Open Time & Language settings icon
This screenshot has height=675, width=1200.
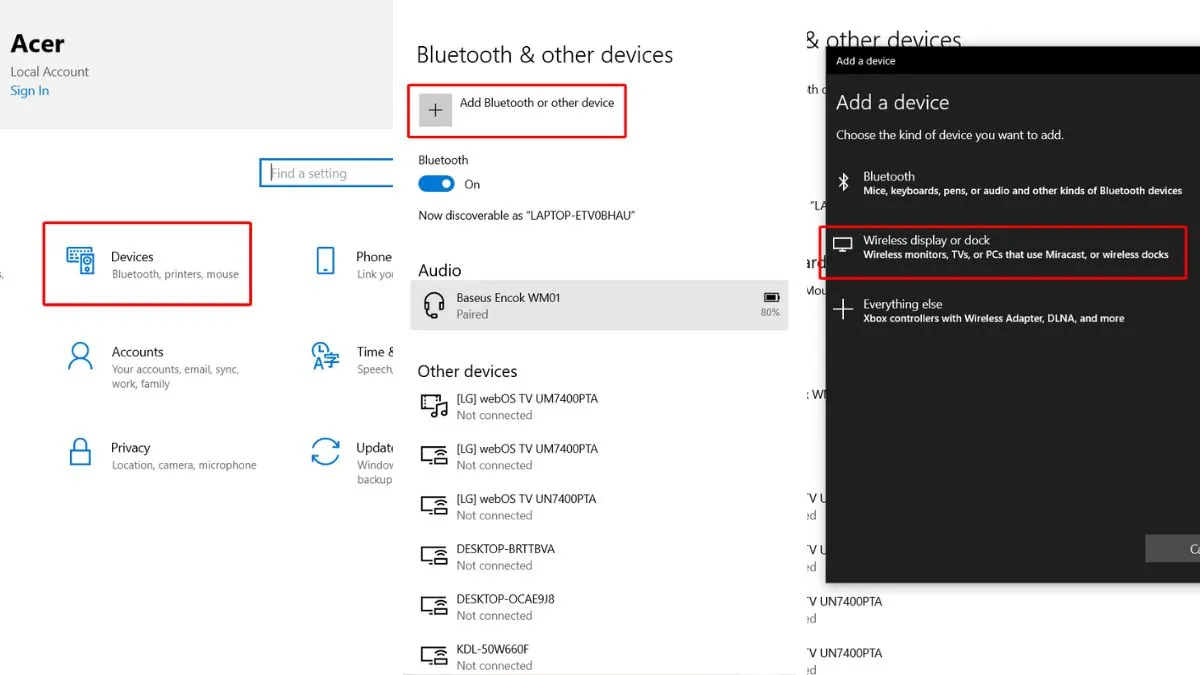click(x=325, y=357)
